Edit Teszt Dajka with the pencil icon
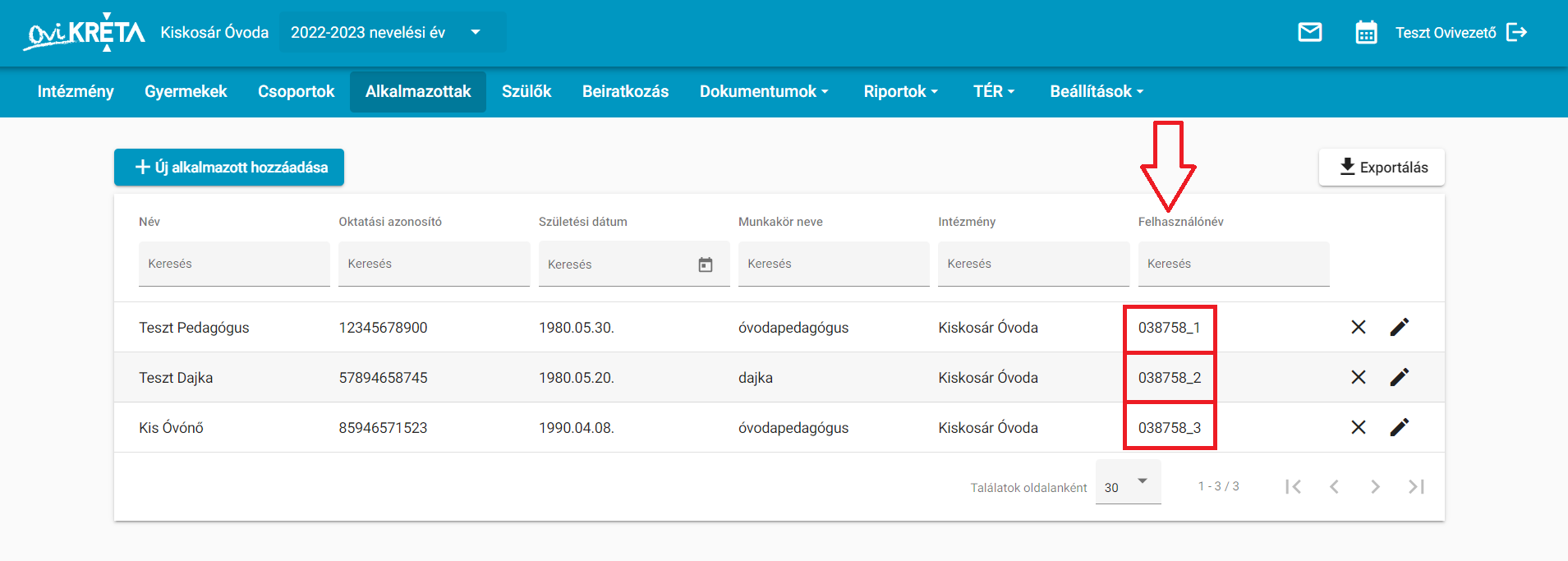The width and height of the screenshot is (1568, 561). click(x=1400, y=377)
